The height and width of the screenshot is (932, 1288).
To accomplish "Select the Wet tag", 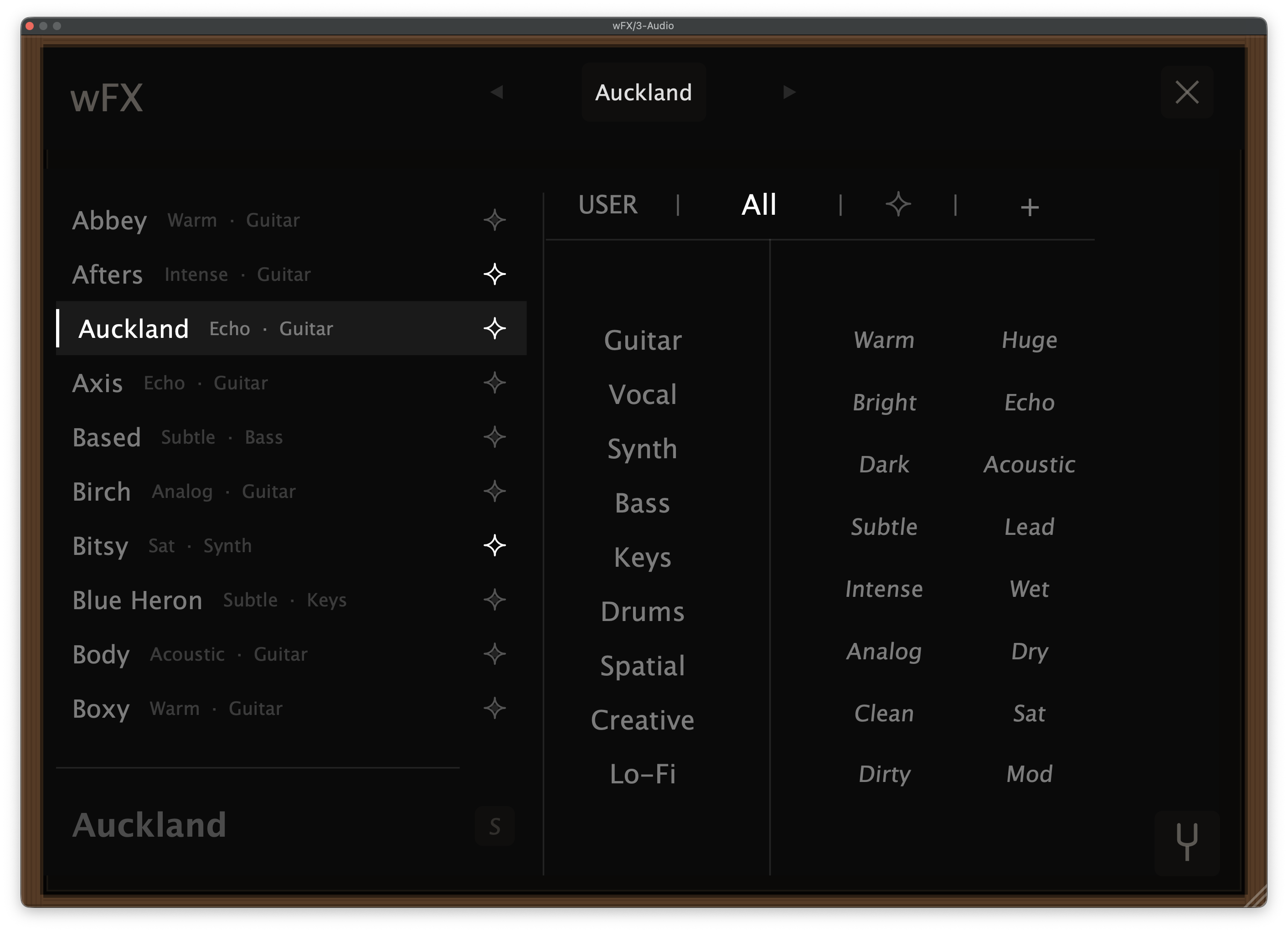I will 1030,589.
